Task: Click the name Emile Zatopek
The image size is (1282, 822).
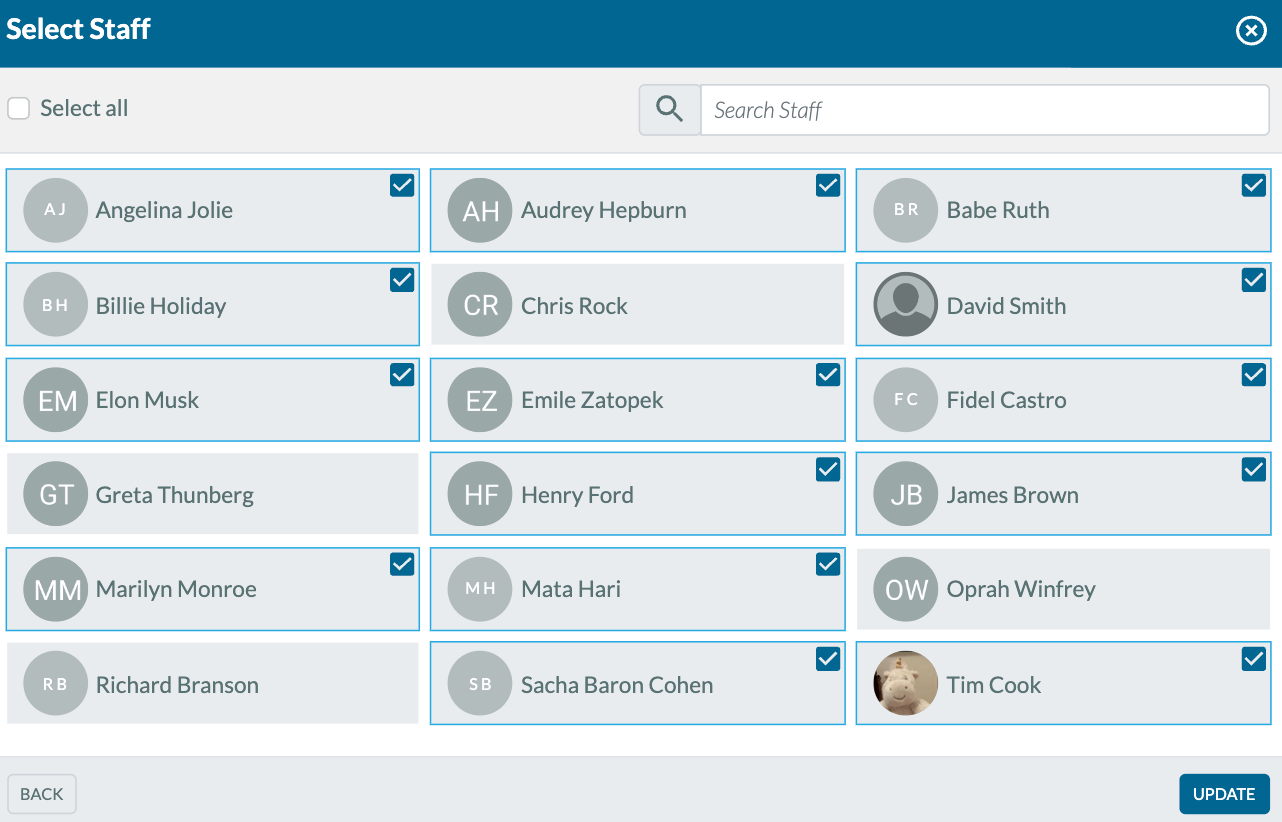Action: click(592, 401)
